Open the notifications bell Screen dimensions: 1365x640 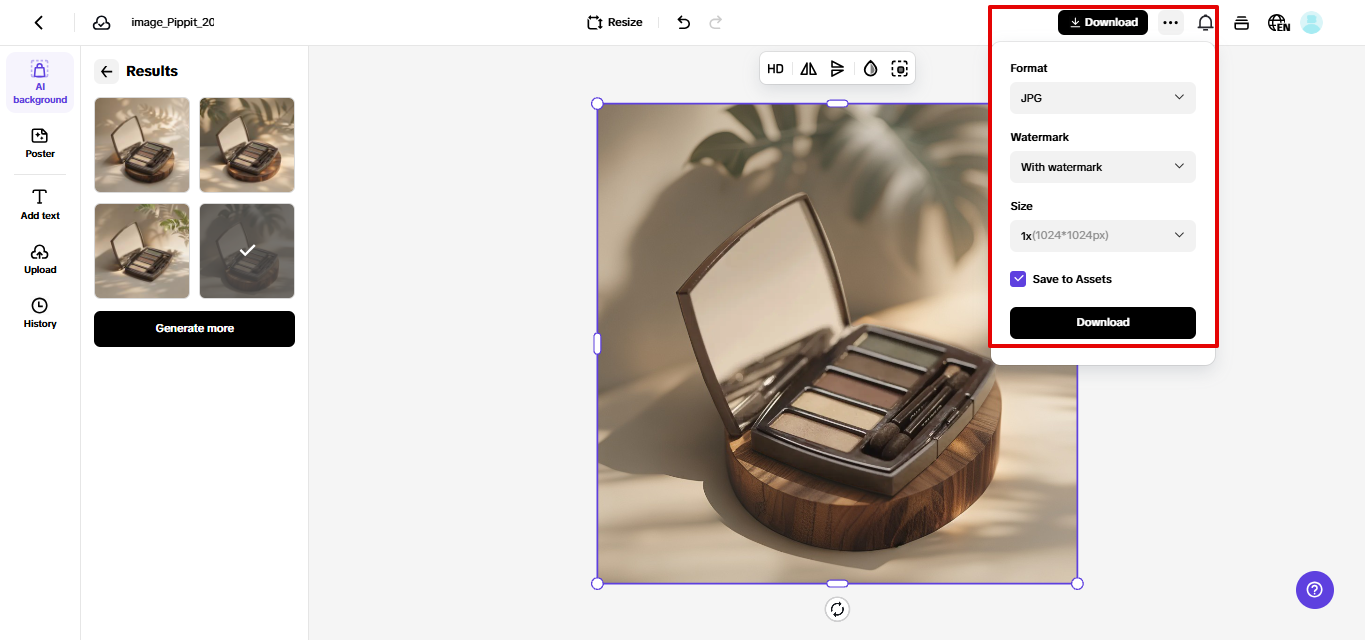[1205, 21]
